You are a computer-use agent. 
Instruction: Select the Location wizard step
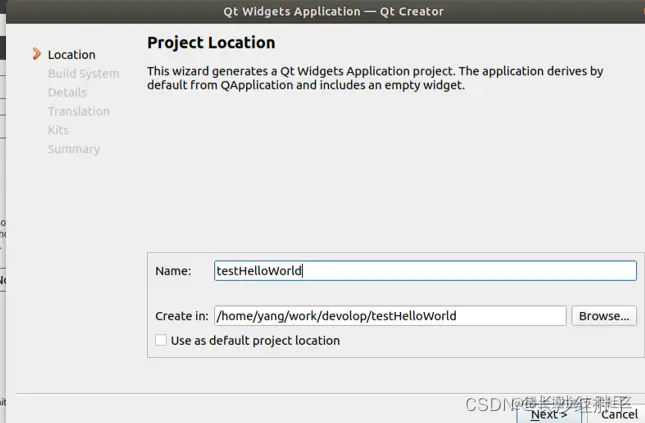click(72, 55)
